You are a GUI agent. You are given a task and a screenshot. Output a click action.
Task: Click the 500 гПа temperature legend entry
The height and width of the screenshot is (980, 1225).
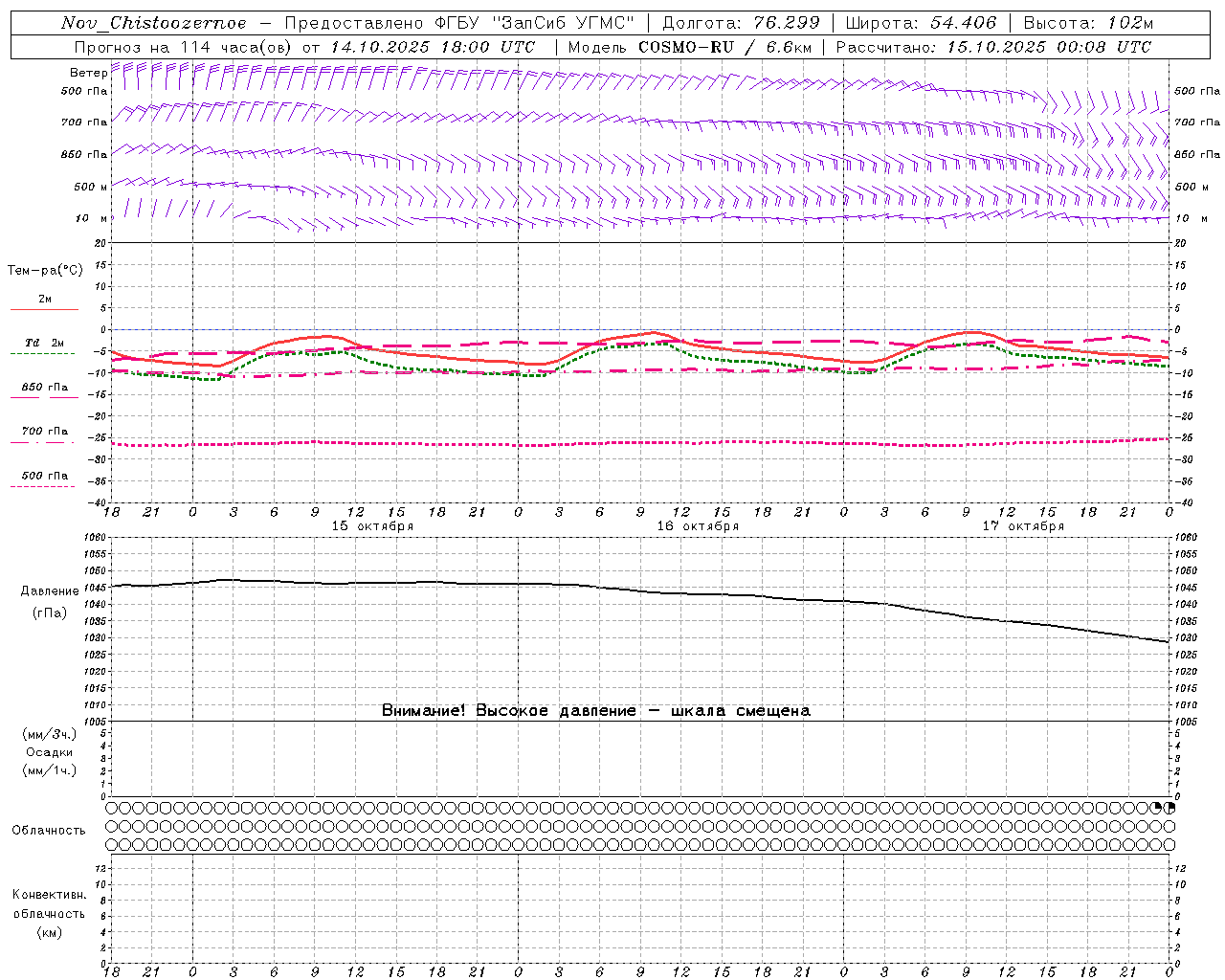point(45,476)
